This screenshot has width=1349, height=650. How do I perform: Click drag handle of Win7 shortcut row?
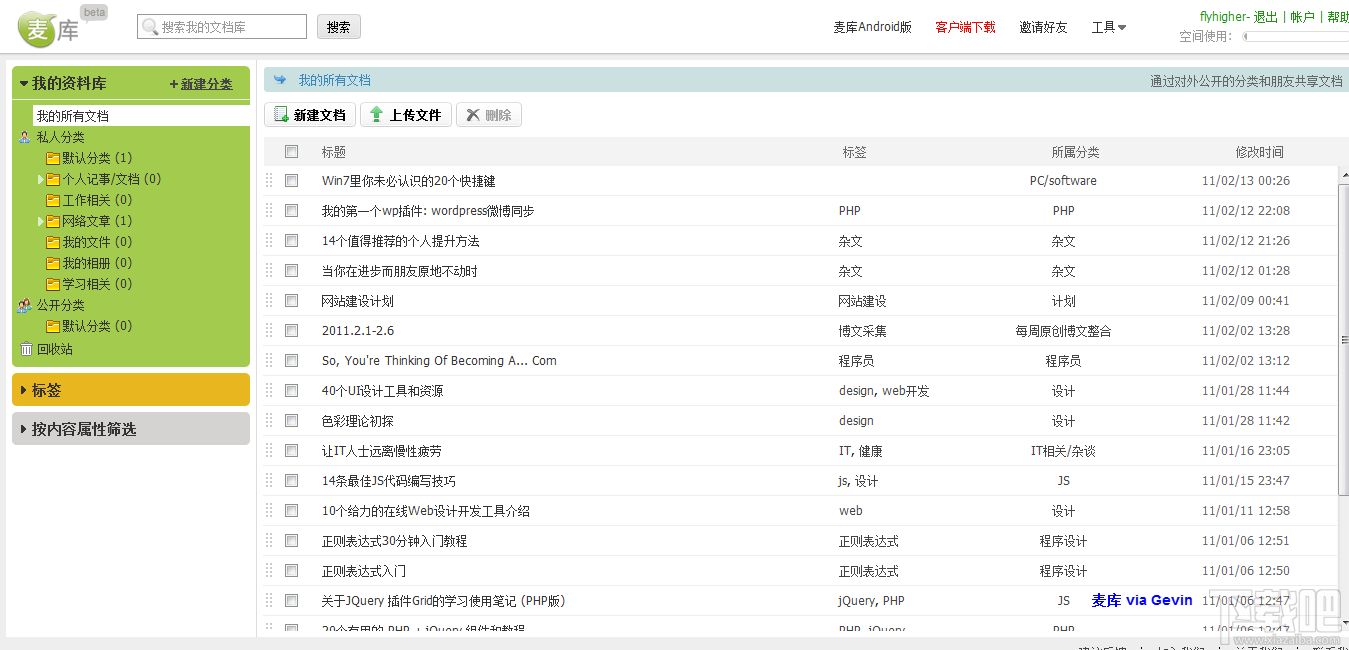(x=268, y=181)
